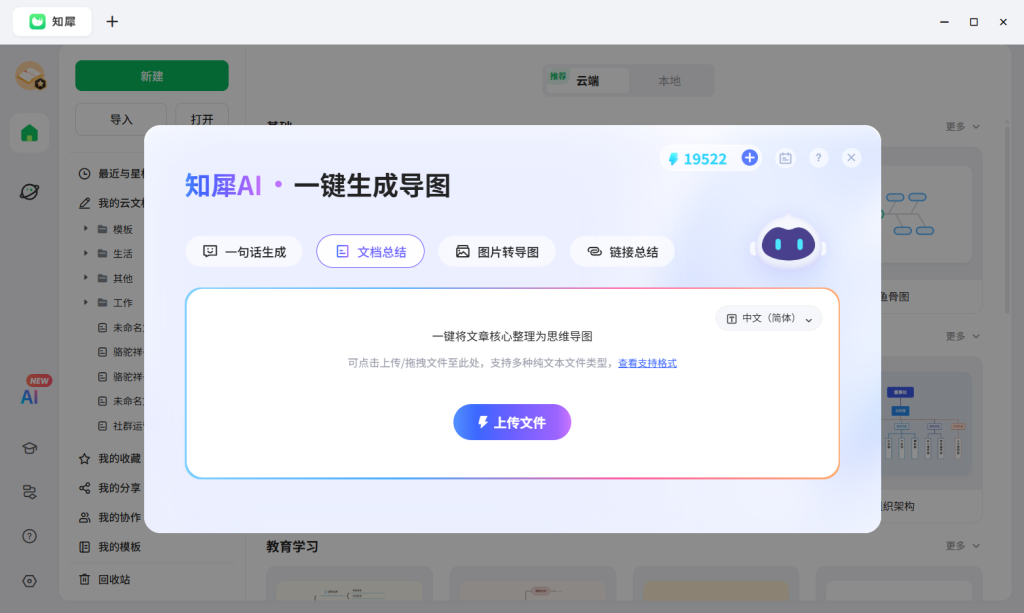Select the 链接总结 tab
1024x613 pixels.
pyautogui.click(x=622, y=251)
